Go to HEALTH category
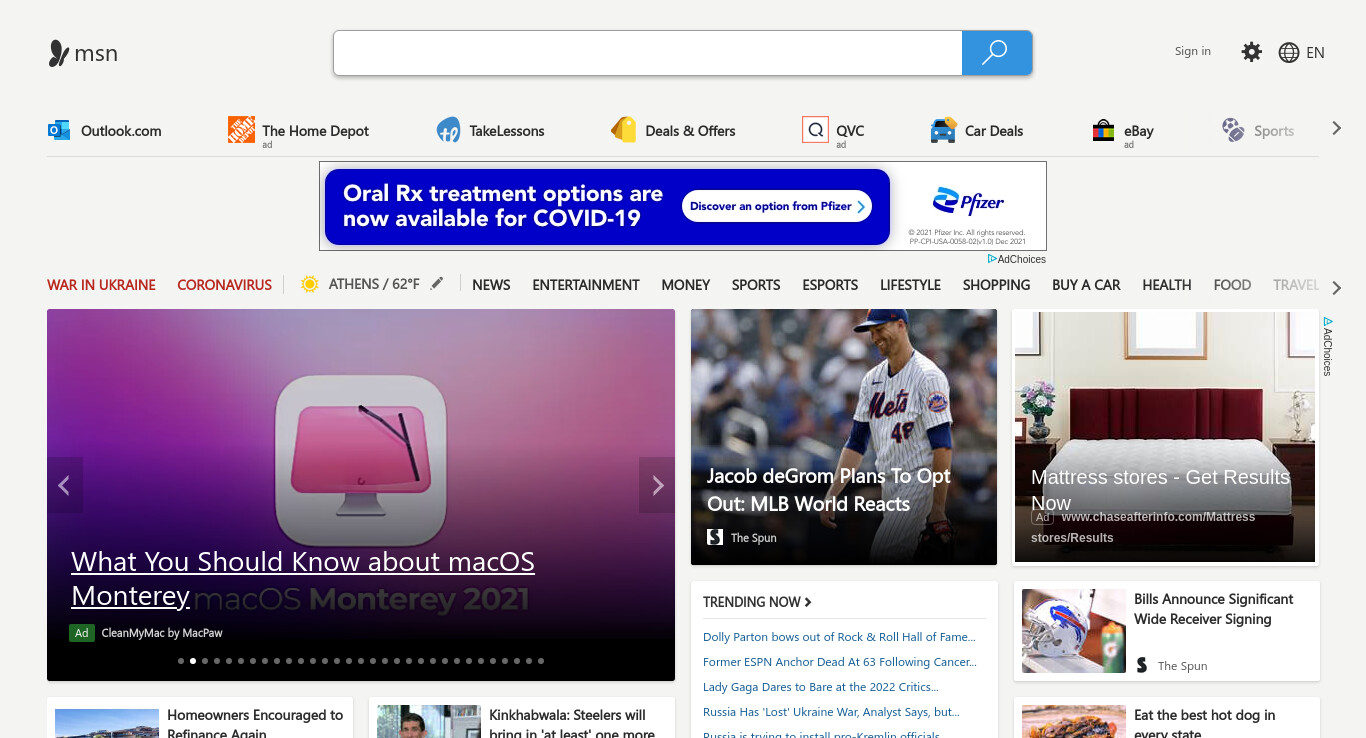1366x738 pixels. pos(1167,285)
